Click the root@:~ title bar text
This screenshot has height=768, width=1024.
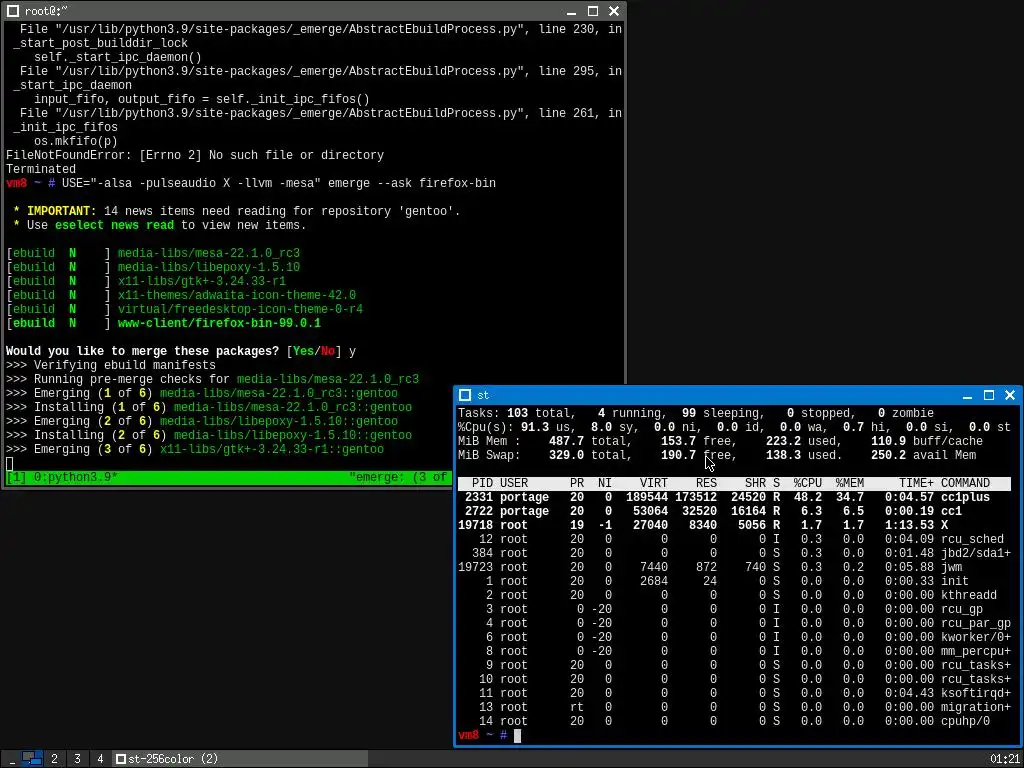coord(46,11)
